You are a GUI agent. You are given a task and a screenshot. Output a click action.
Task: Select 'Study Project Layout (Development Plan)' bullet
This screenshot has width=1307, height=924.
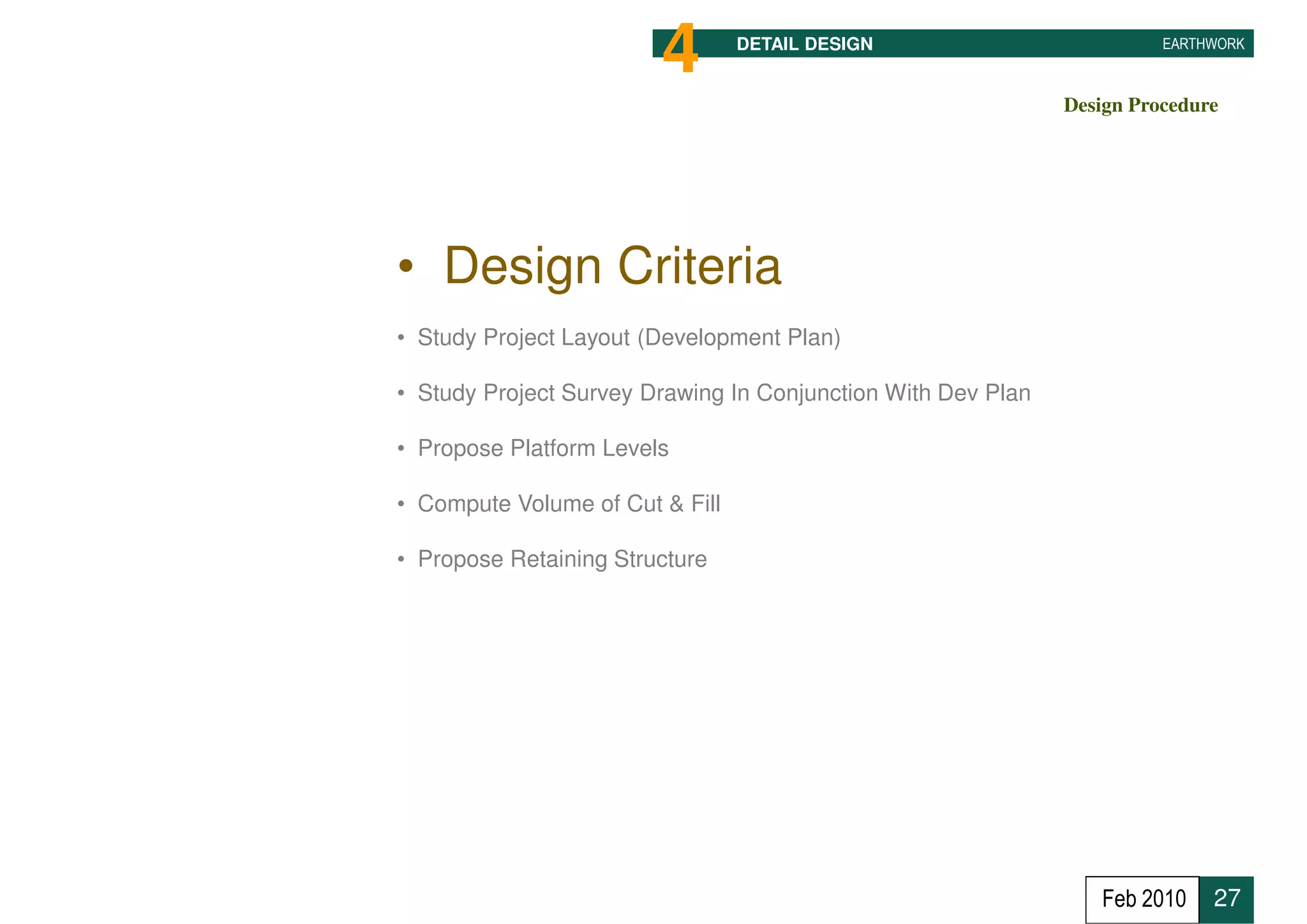tap(629, 338)
